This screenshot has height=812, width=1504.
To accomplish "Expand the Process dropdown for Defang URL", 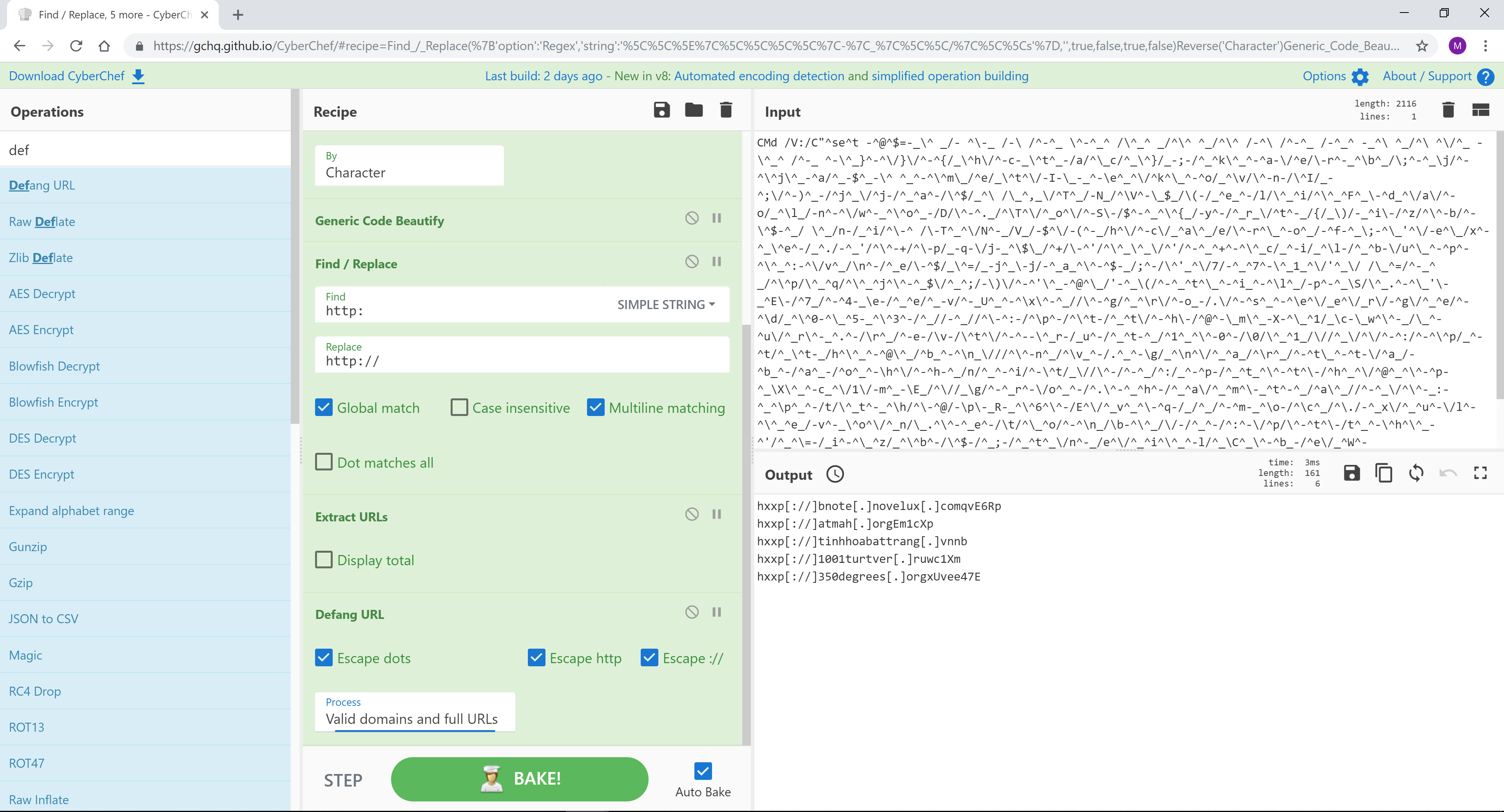I will pyautogui.click(x=414, y=718).
